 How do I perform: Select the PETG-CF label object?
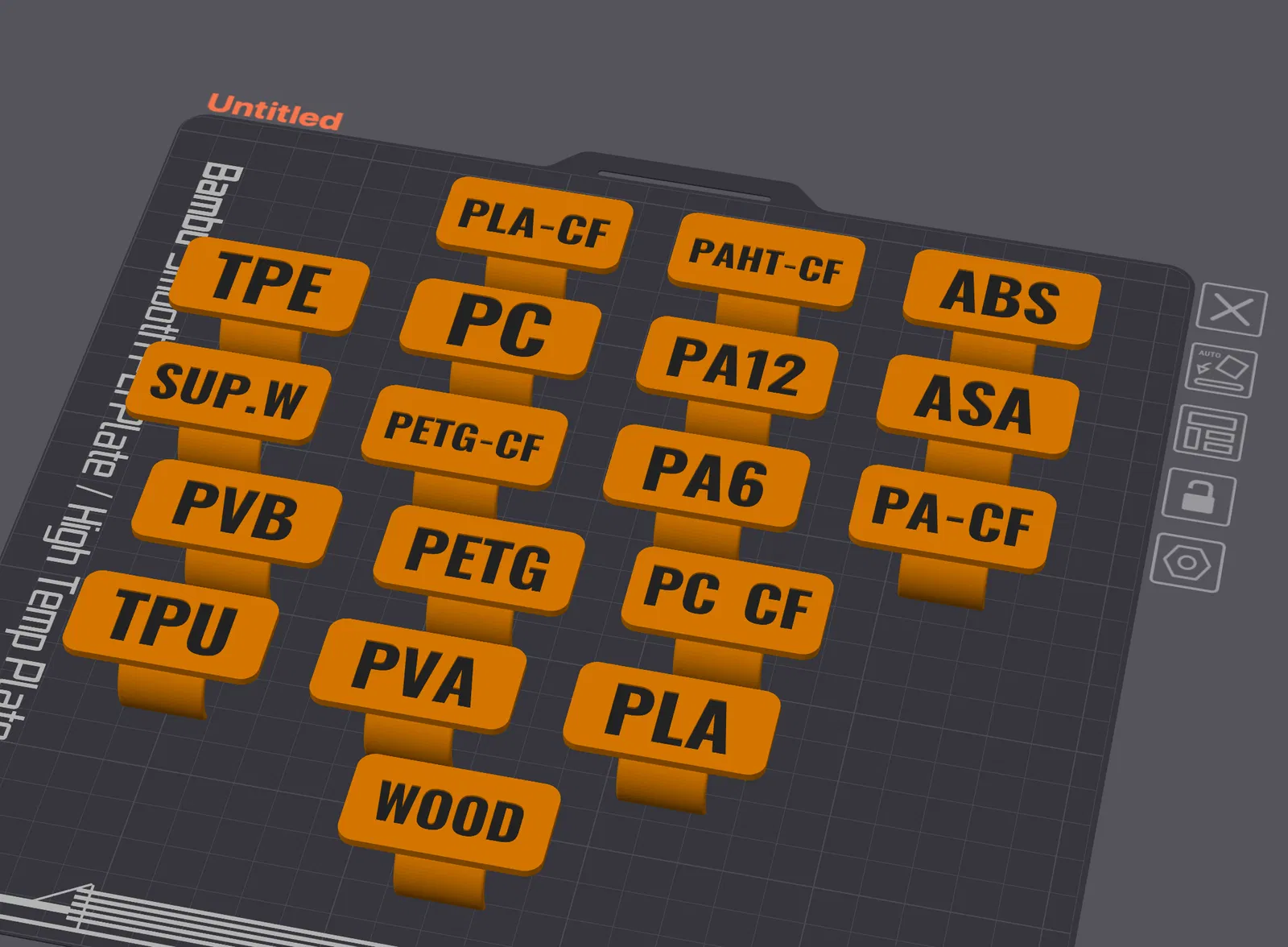[x=464, y=436]
